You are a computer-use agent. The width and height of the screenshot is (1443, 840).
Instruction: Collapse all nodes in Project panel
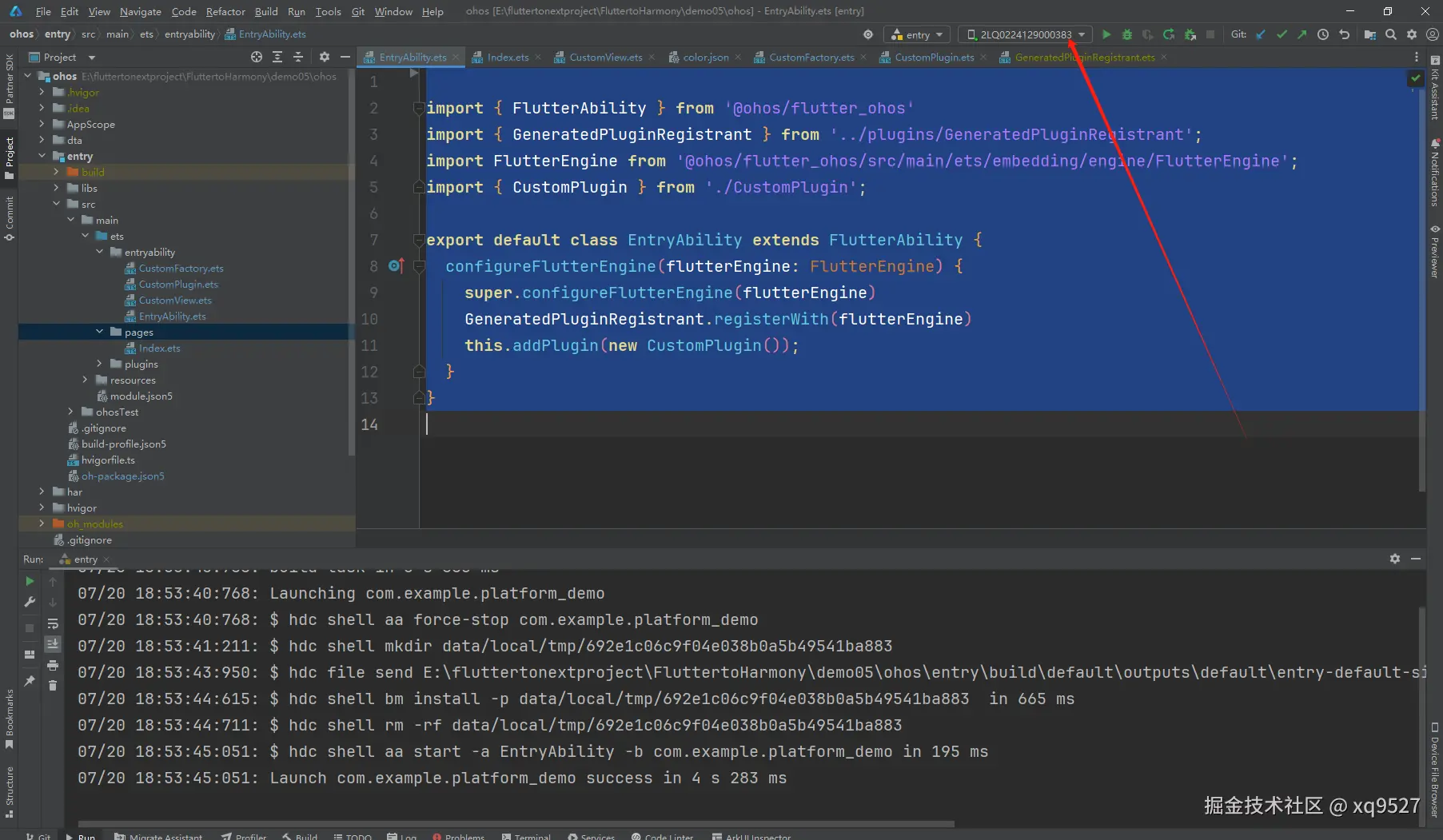[298, 57]
